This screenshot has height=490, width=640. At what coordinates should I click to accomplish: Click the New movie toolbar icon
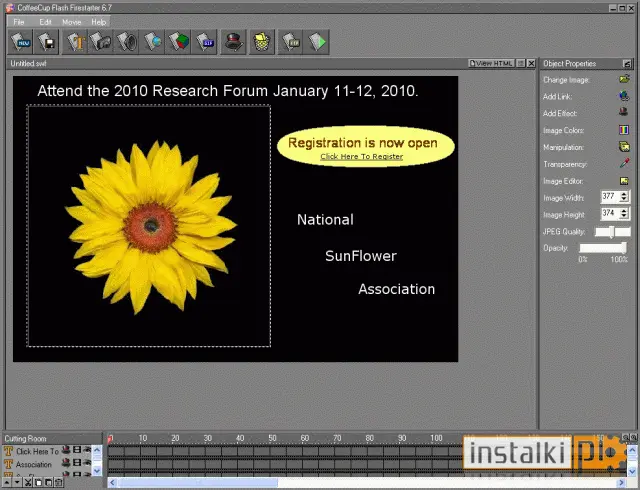[x=20, y=42]
